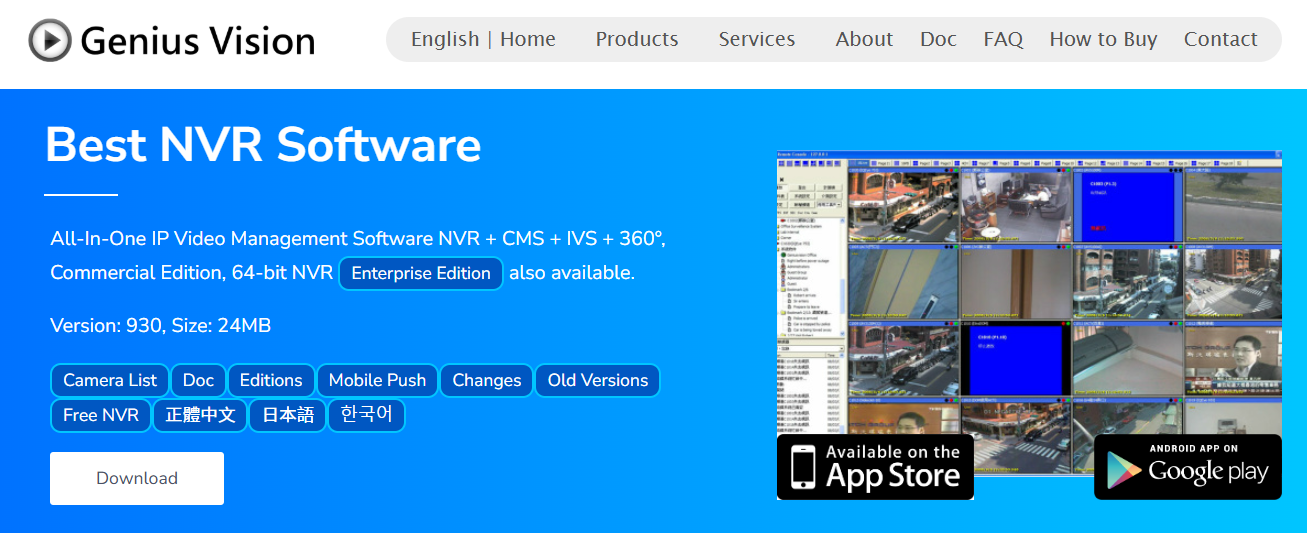This screenshot has width=1307, height=533.
Task: Click the white Download button
Action: click(x=137, y=478)
